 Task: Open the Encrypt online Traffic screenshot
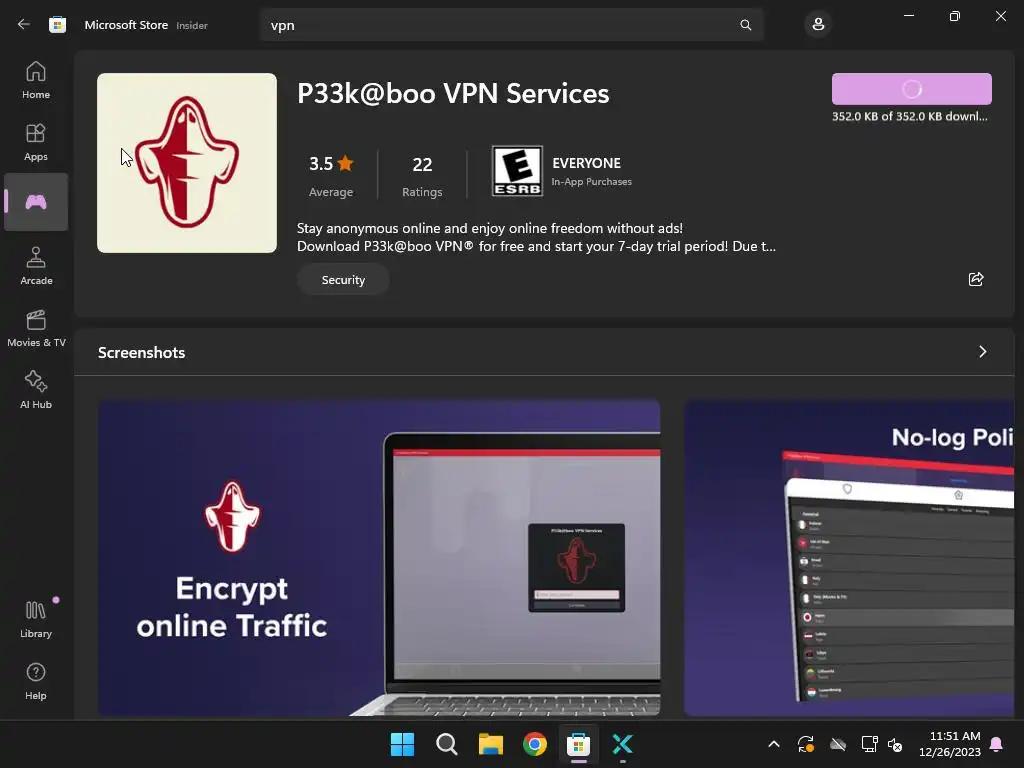[x=379, y=558]
